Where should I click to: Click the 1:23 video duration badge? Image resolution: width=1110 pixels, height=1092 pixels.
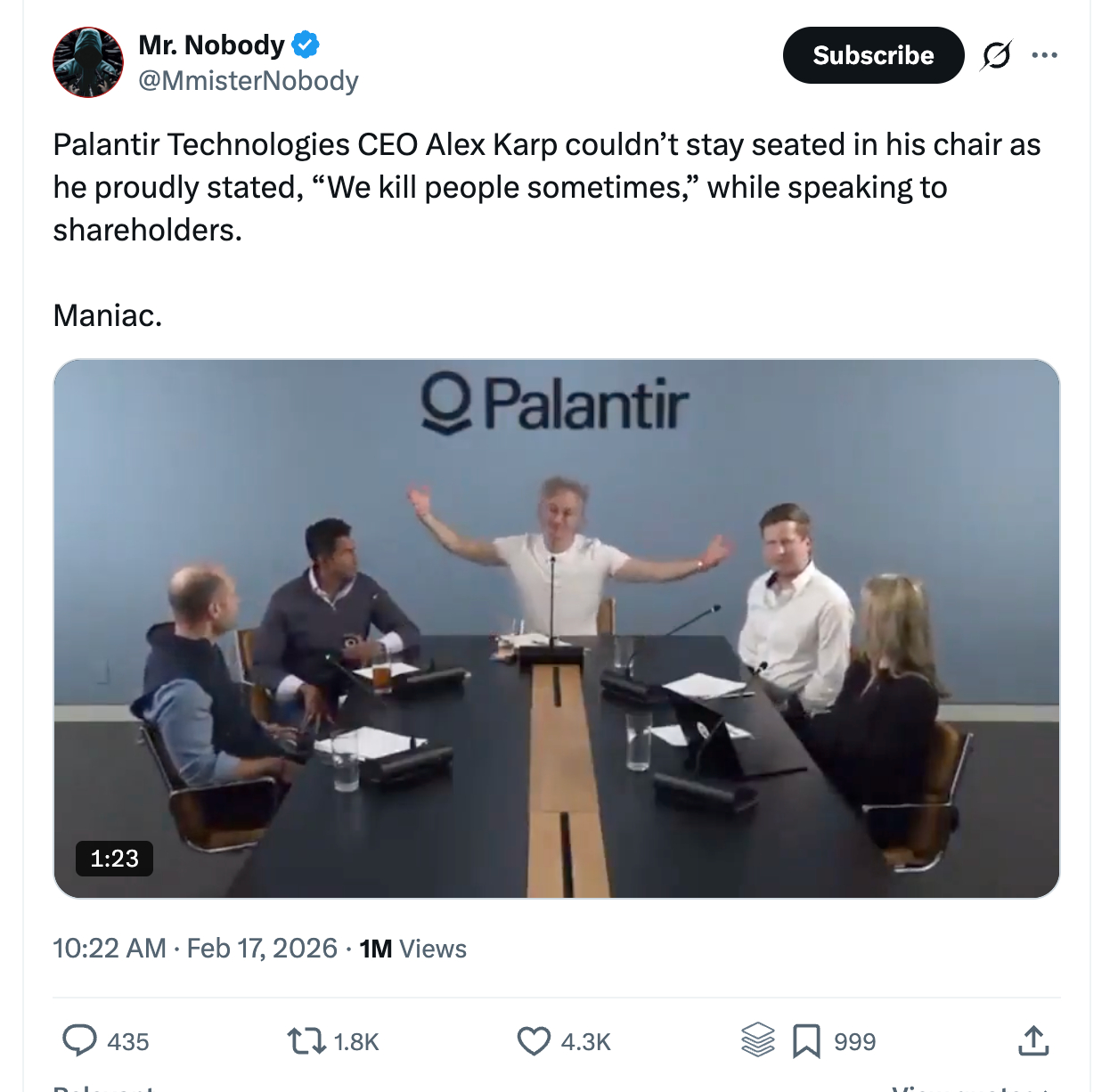click(x=115, y=859)
